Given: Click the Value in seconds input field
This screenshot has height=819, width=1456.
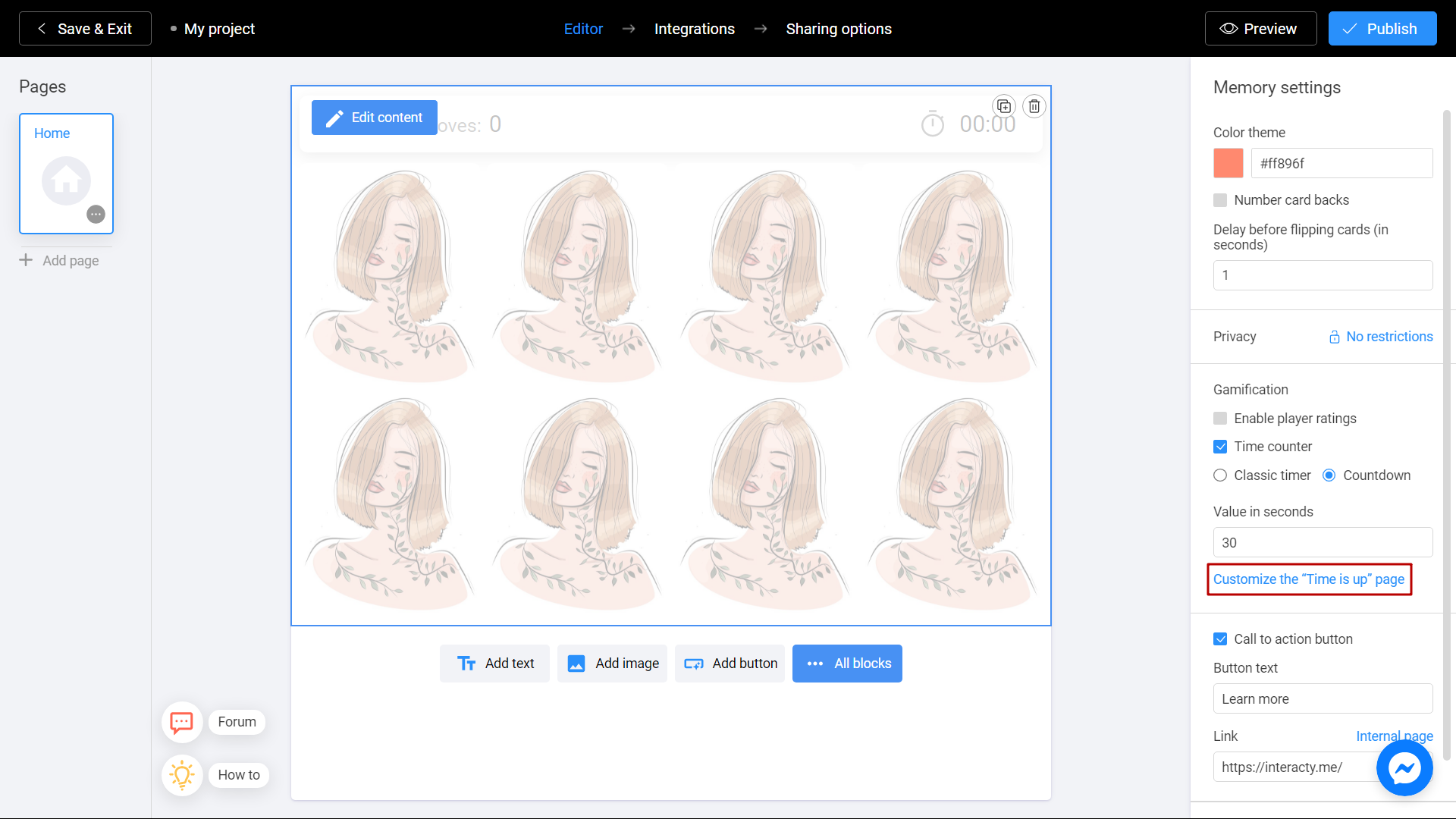Looking at the screenshot, I should [1322, 542].
